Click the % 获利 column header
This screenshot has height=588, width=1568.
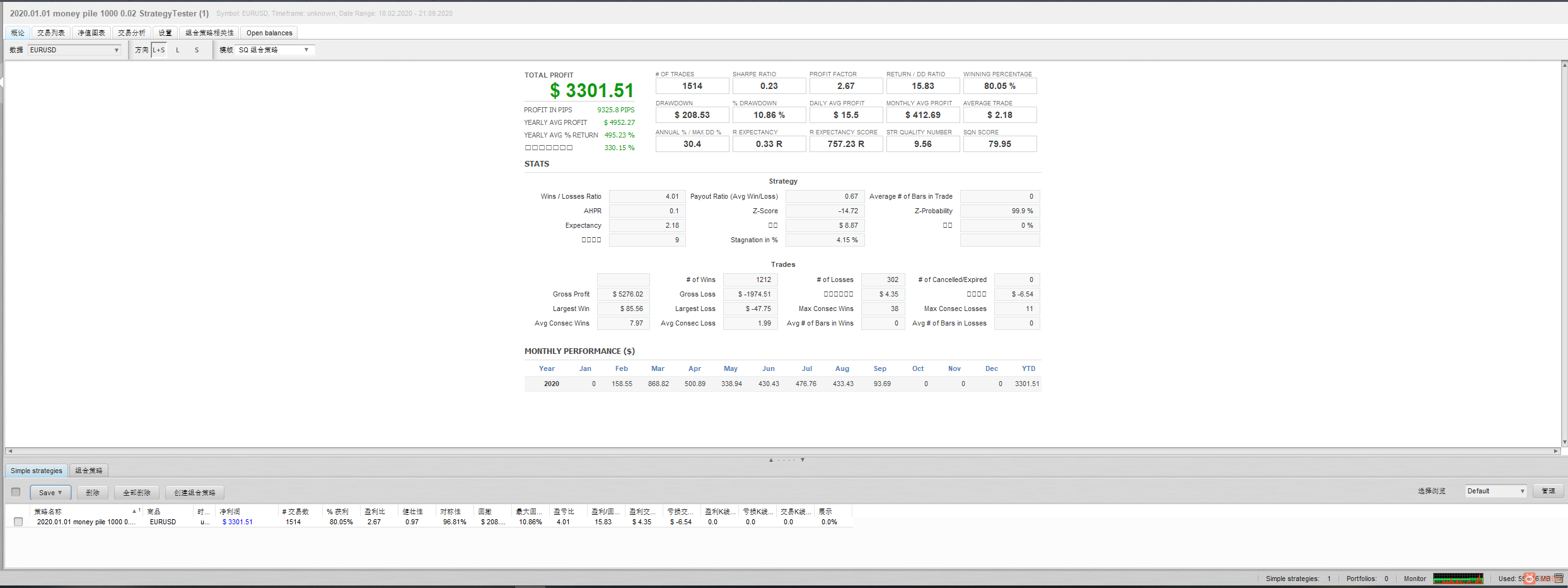pos(341,512)
